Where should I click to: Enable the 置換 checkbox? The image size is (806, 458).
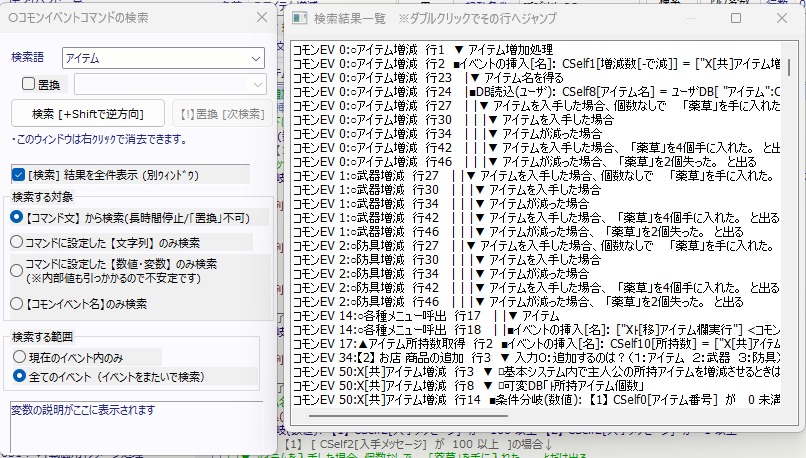coord(29,84)
